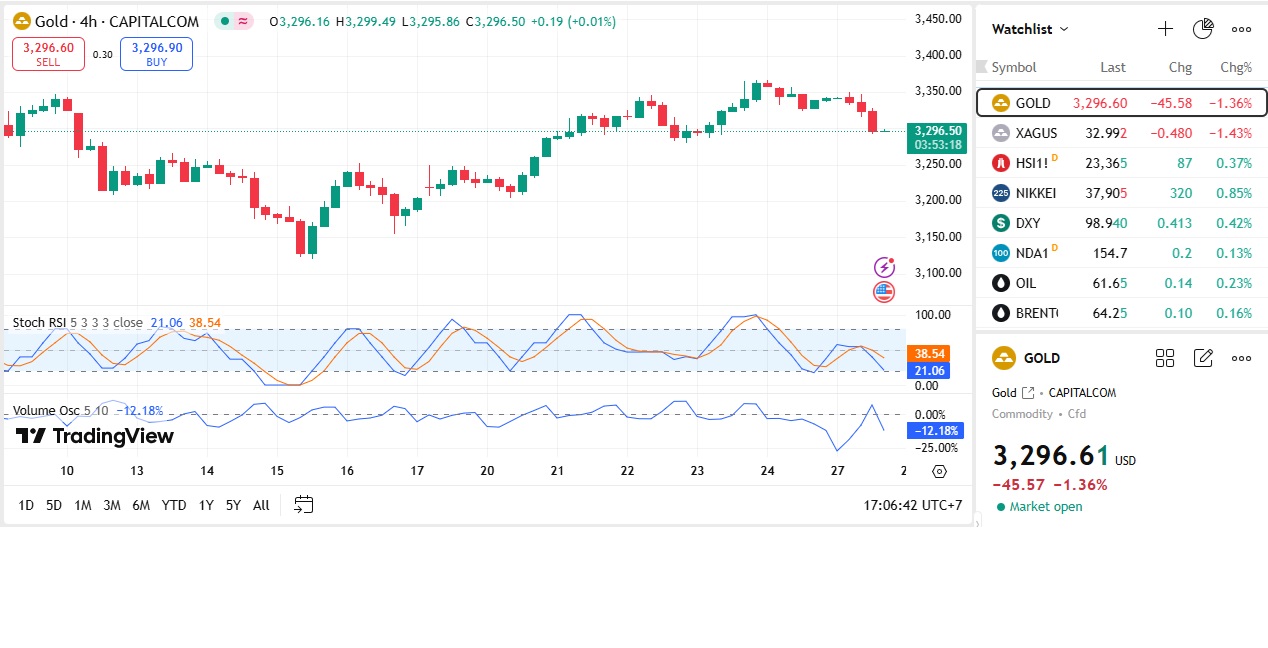Click the purple lightning event icon on chart
Viewport: 1268px width, 648px height.
click(x=884, y=267)
